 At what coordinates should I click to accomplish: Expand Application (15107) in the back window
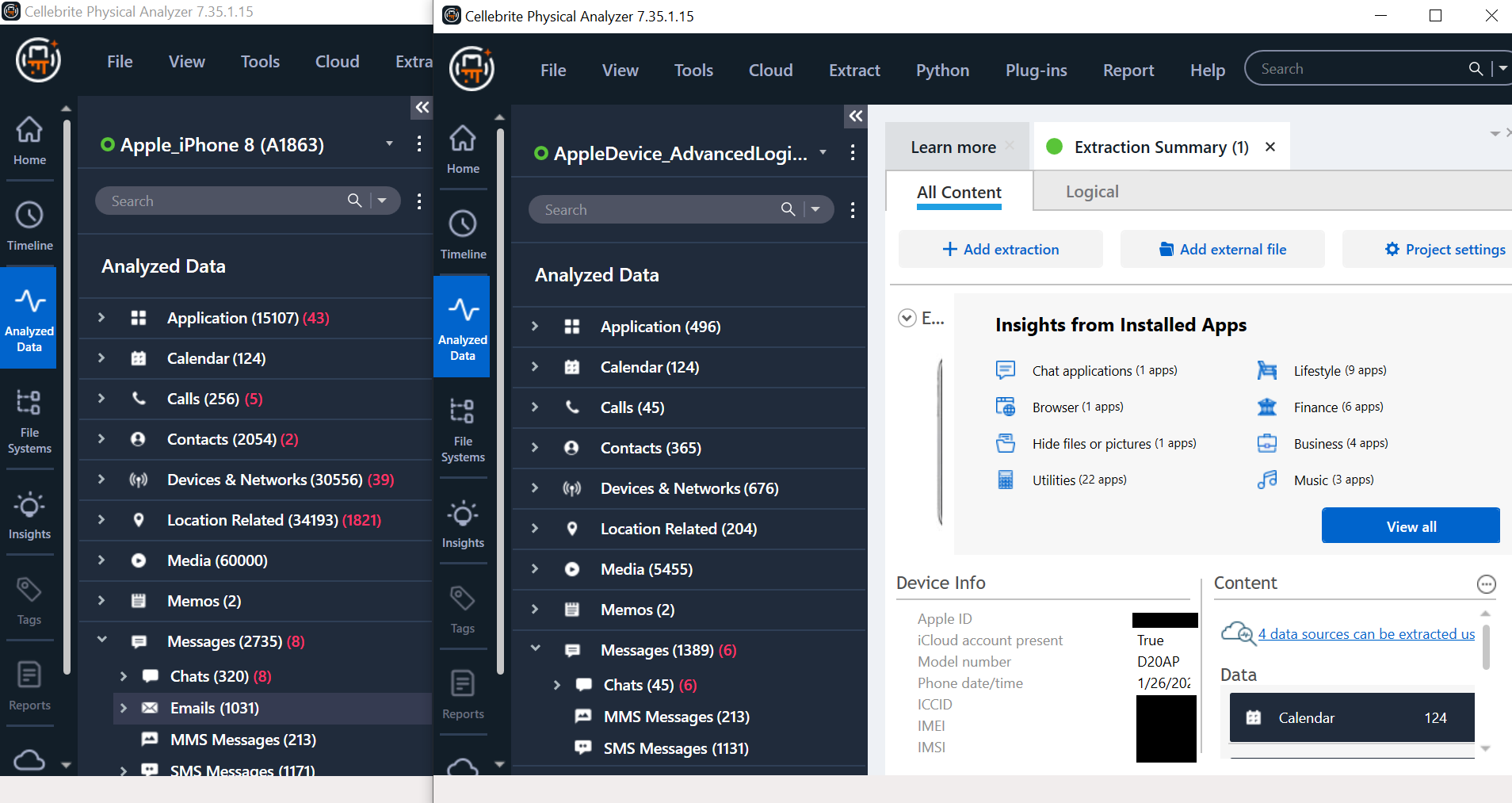[x=101, y=317]
